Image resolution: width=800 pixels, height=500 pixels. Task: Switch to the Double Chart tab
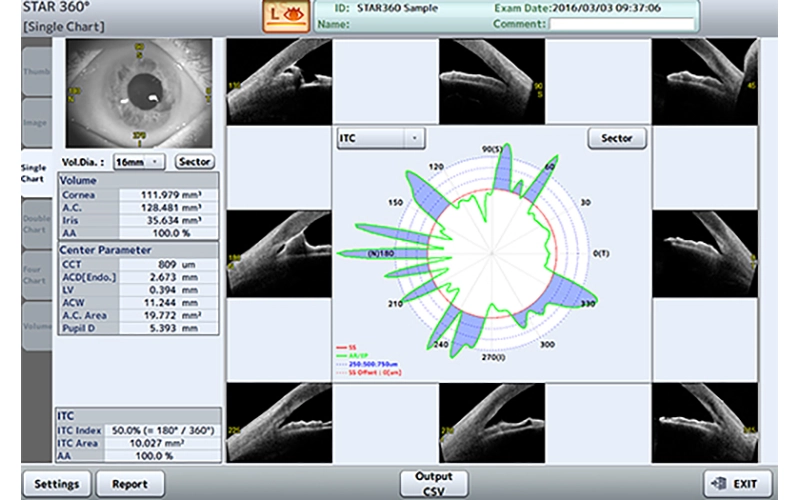point(37,224)
